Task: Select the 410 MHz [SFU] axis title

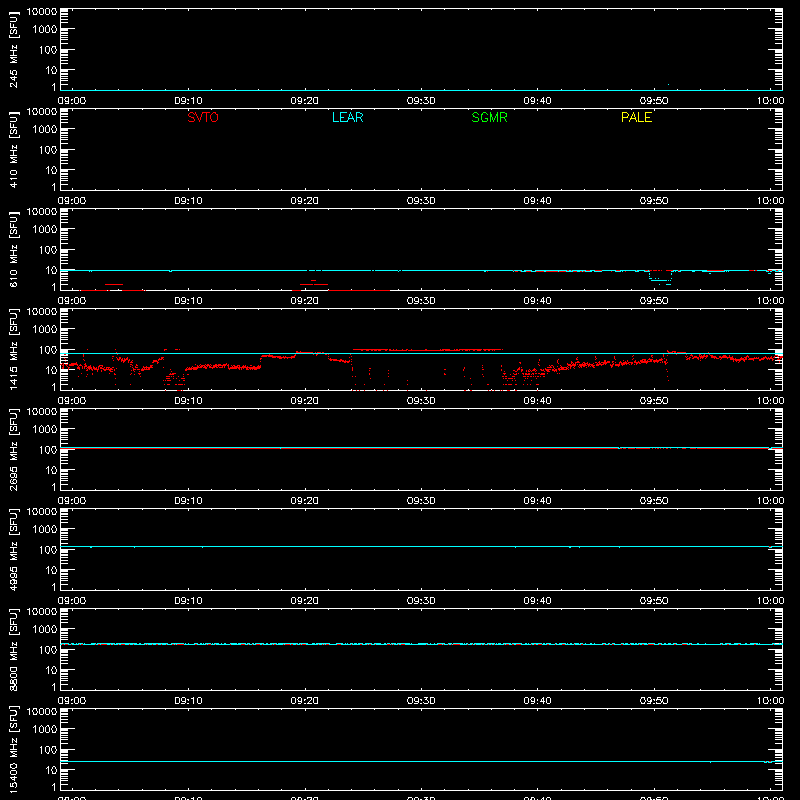Action: coord(13,150)
